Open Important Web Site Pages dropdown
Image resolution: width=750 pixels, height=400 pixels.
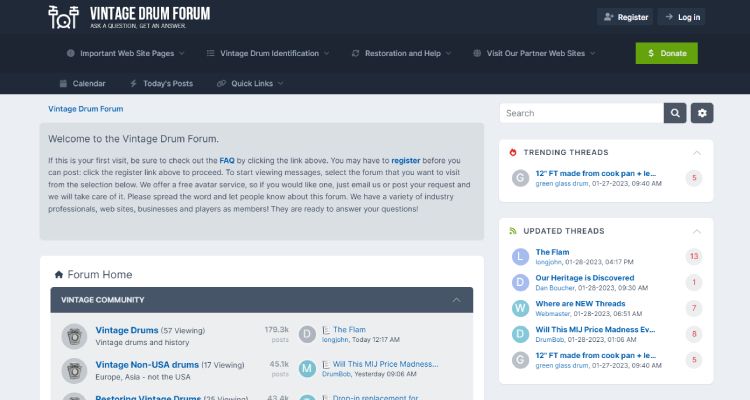tap(125, 53)
